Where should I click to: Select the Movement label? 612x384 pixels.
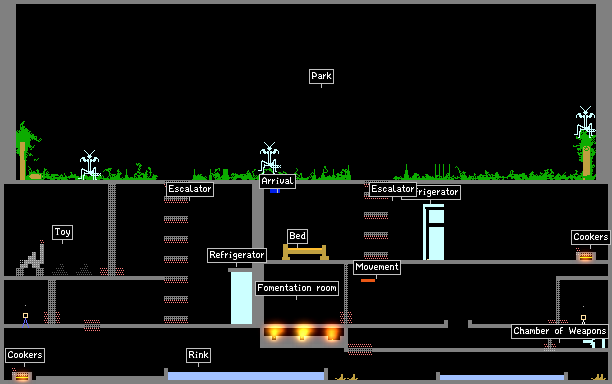[x=377, y=267]
